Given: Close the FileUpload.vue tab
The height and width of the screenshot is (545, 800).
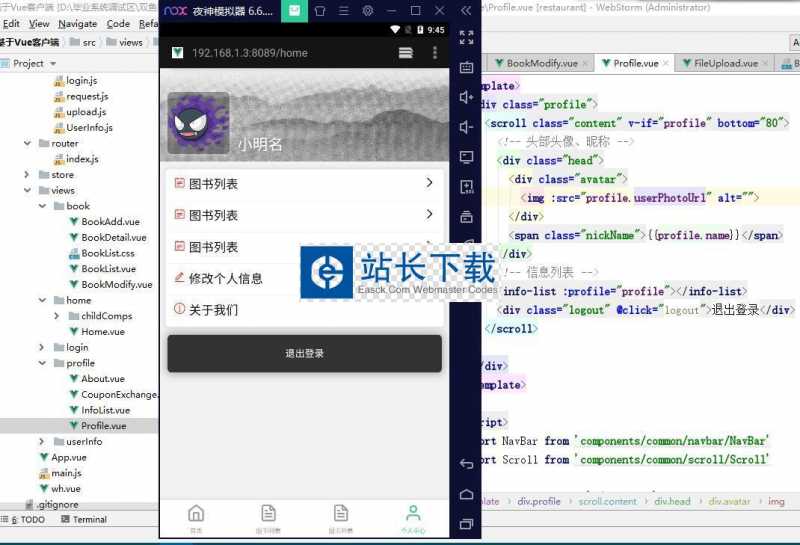Looking at the screenshot, I should point(765,63).
